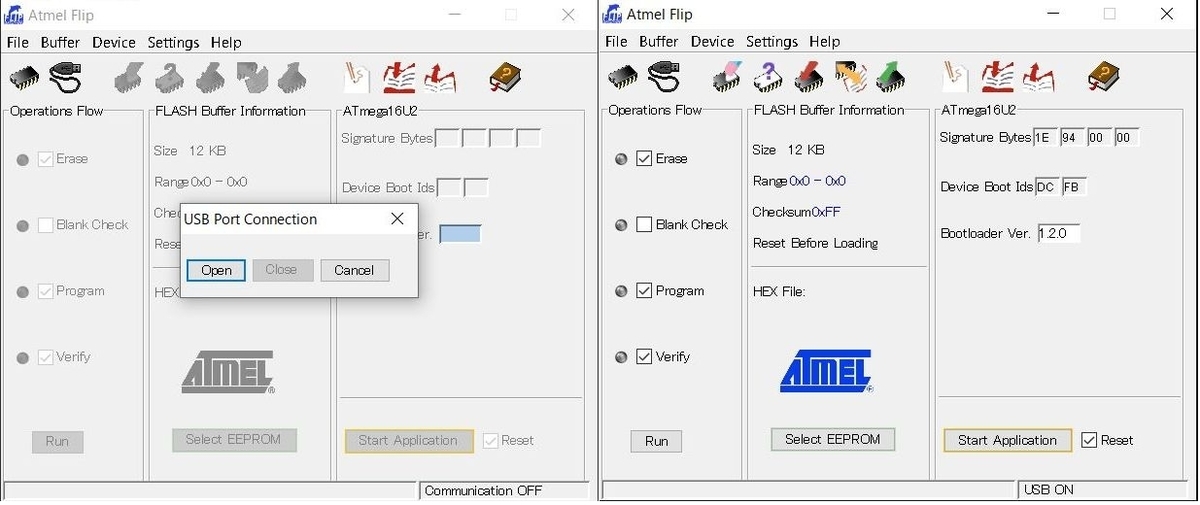This screenshot has height=505, width=1200.
Task: Open Device menu in right window
Action: click(712, 41)
